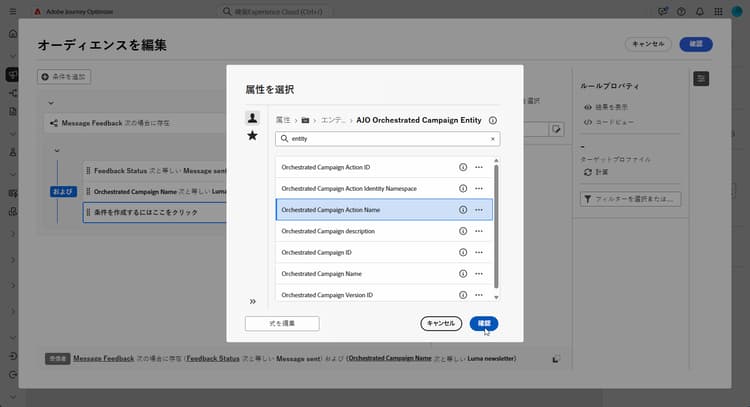Click info icon for Orchestrated Campaign Name row
This screenshot has width=750, height=407.
tap(463, 274)
